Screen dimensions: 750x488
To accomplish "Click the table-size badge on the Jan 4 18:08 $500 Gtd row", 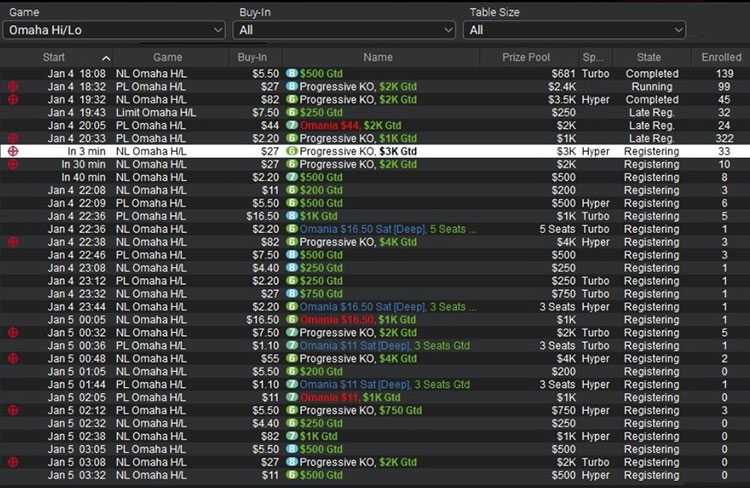I will (x=292, y=74).
